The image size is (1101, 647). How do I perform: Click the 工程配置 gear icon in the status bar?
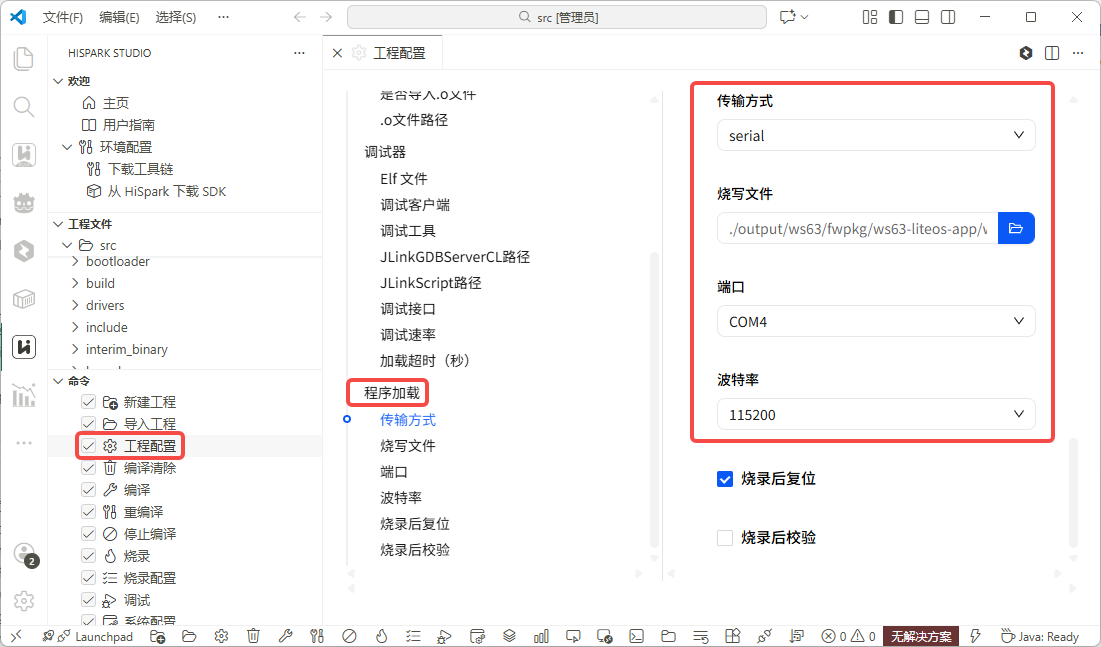[221, 636]
